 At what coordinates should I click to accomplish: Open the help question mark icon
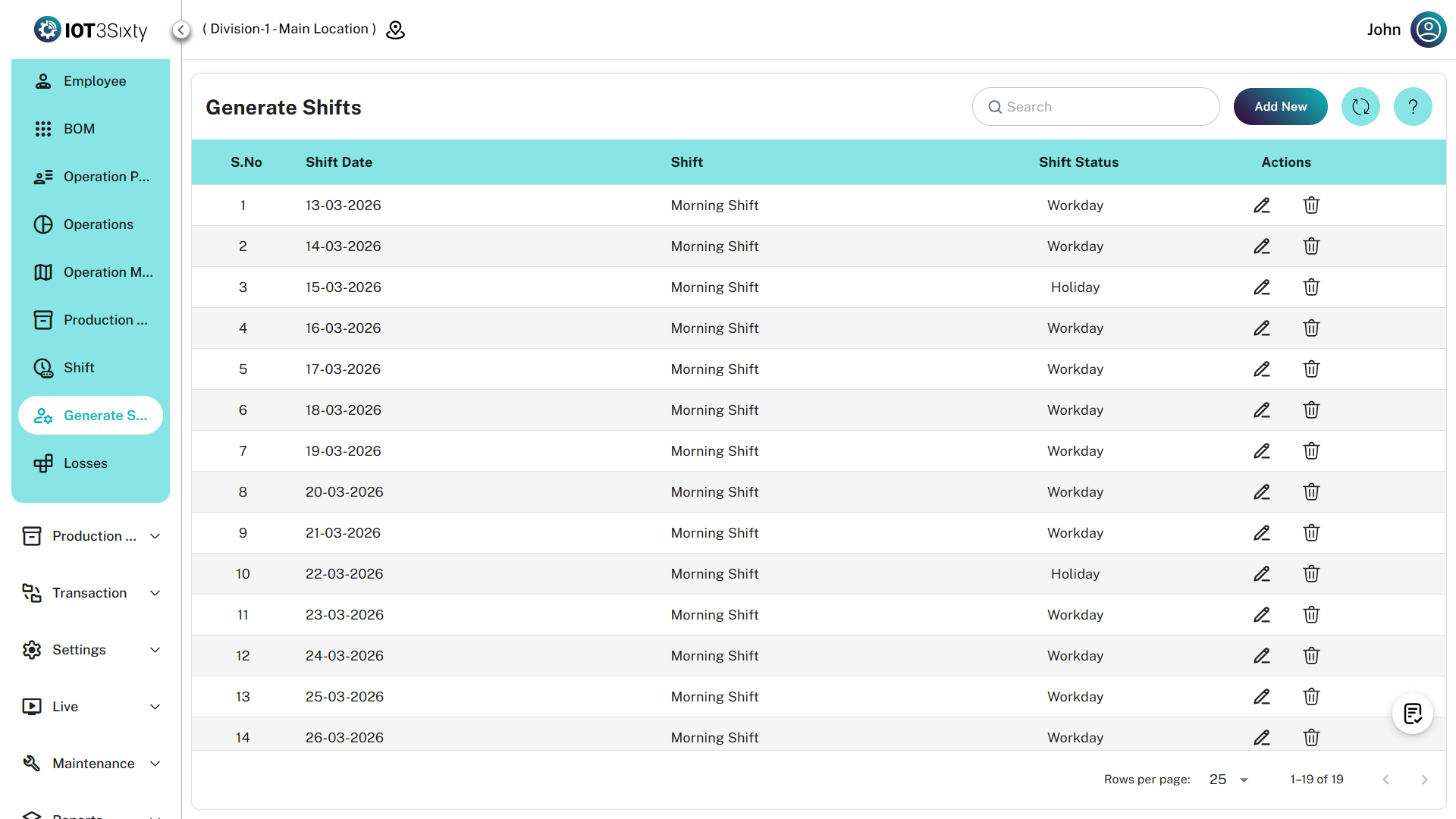(1412, 107)
